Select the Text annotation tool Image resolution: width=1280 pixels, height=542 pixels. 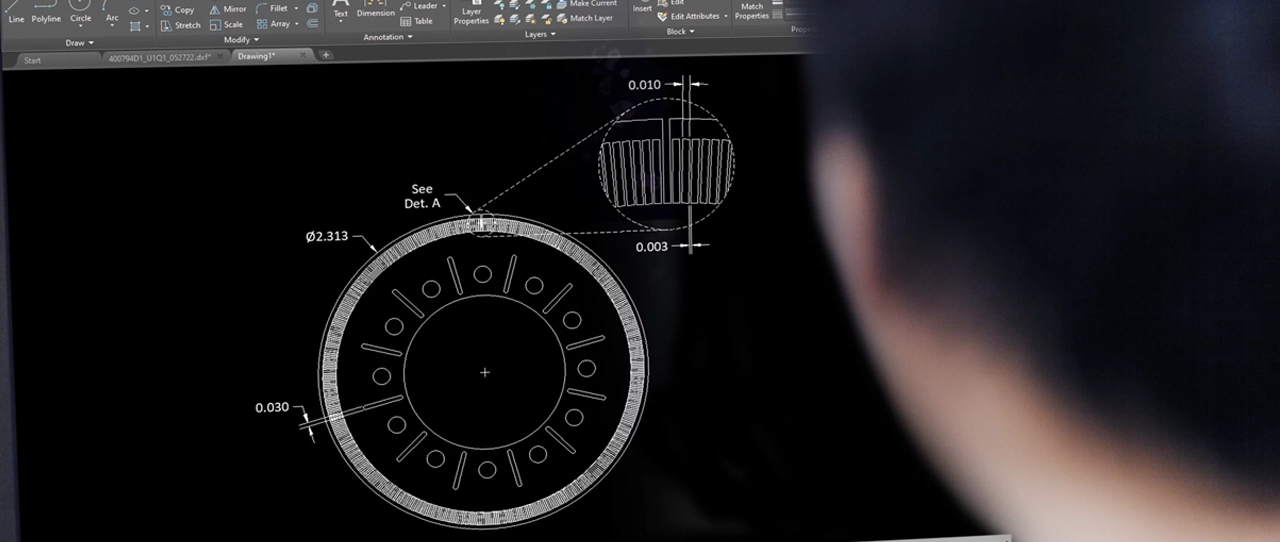click(x=341, y=9)
